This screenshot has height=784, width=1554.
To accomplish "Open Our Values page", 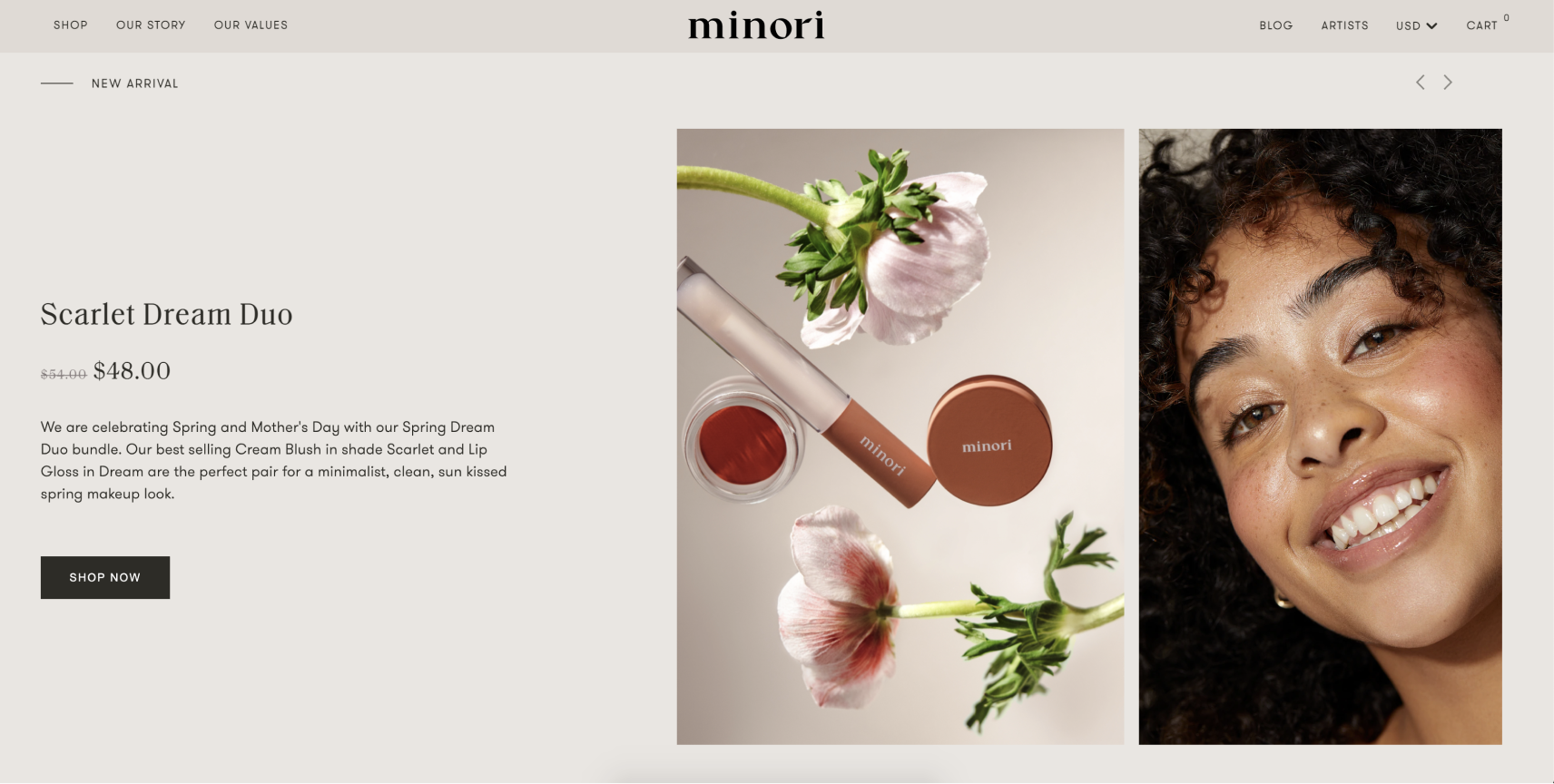I will coord(251,25).
